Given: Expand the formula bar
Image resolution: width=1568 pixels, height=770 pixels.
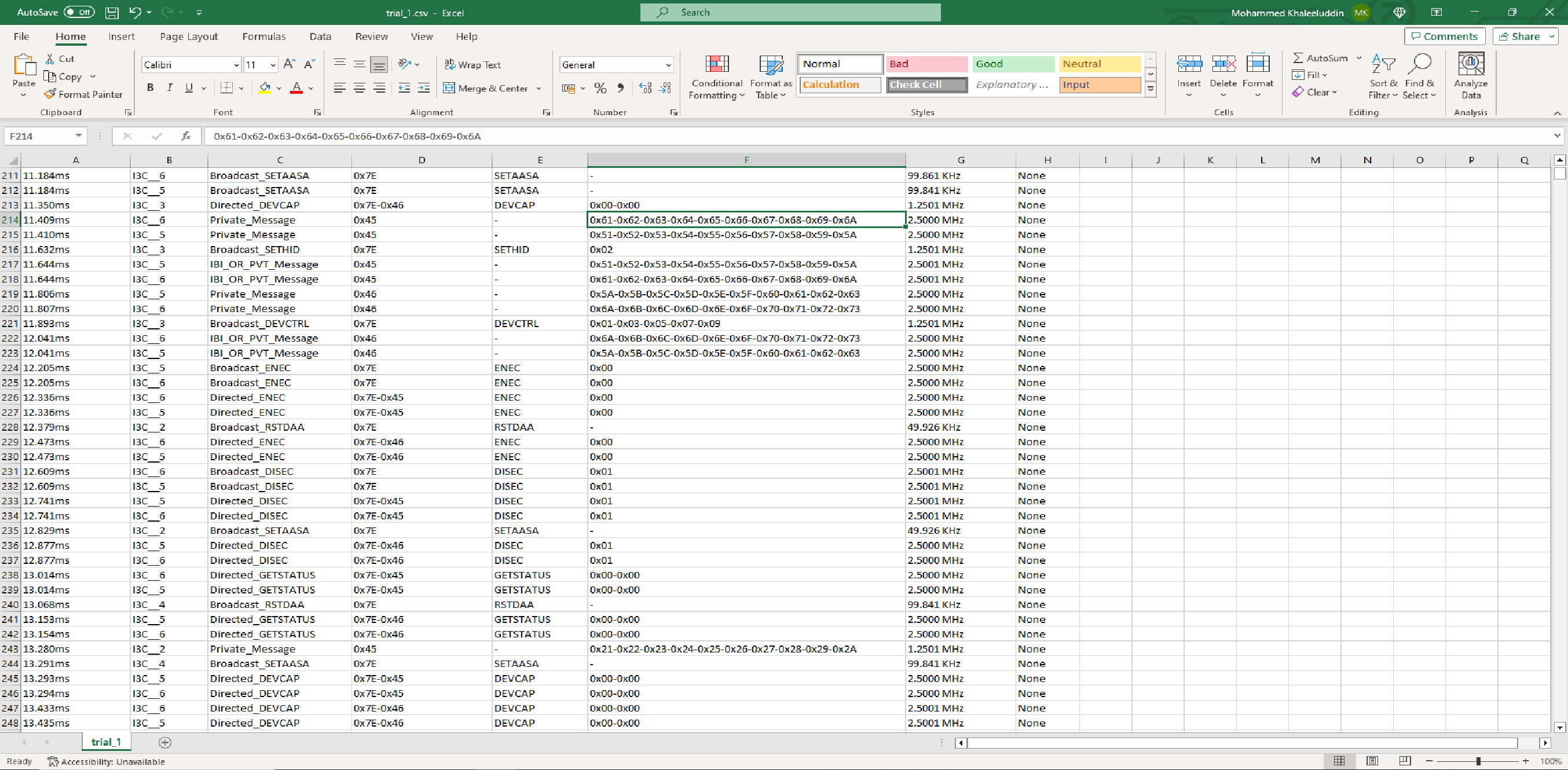Looking at the screenshot, I should point(1557,135).
